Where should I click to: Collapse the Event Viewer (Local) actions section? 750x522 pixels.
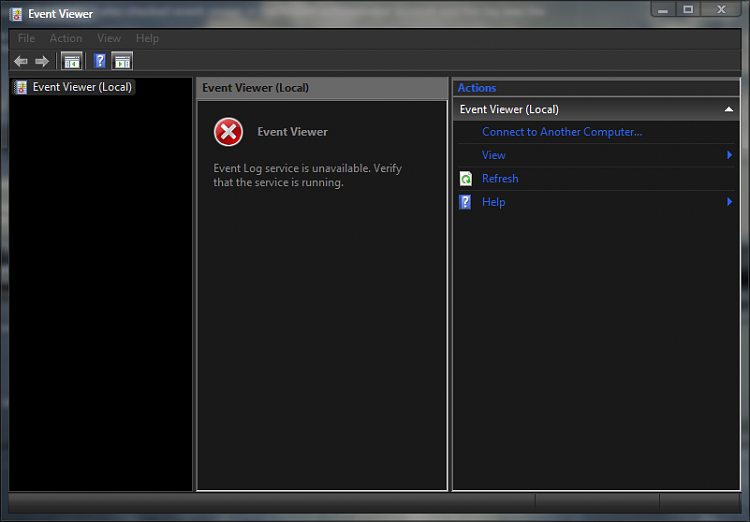coord(728,110)
